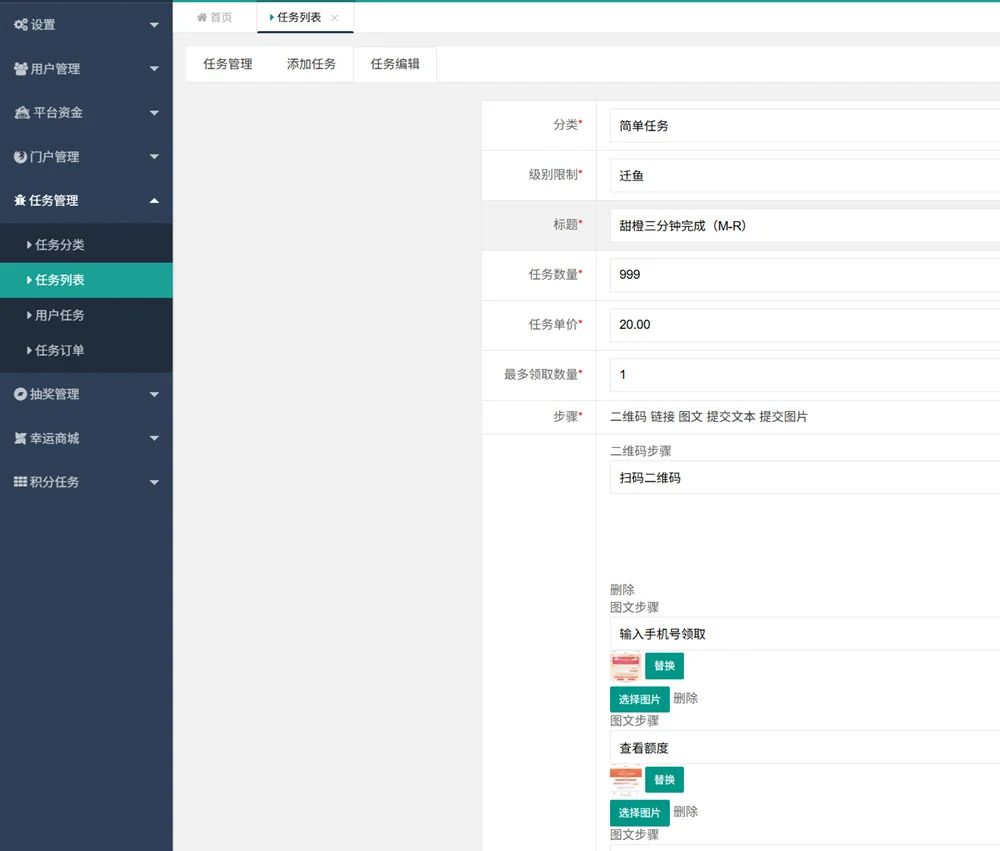The width and height of the screenshot is (1000, 851).
Task: Click the 抽奖管理 circle icon
Action: tap(20, 394)
